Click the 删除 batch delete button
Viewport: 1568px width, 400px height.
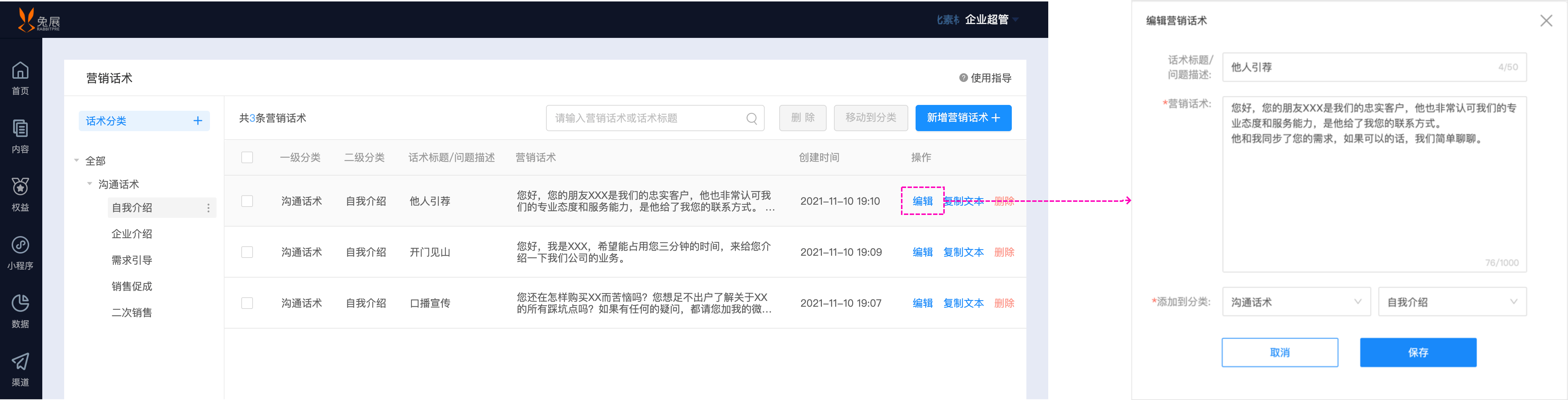click(803, 118)
